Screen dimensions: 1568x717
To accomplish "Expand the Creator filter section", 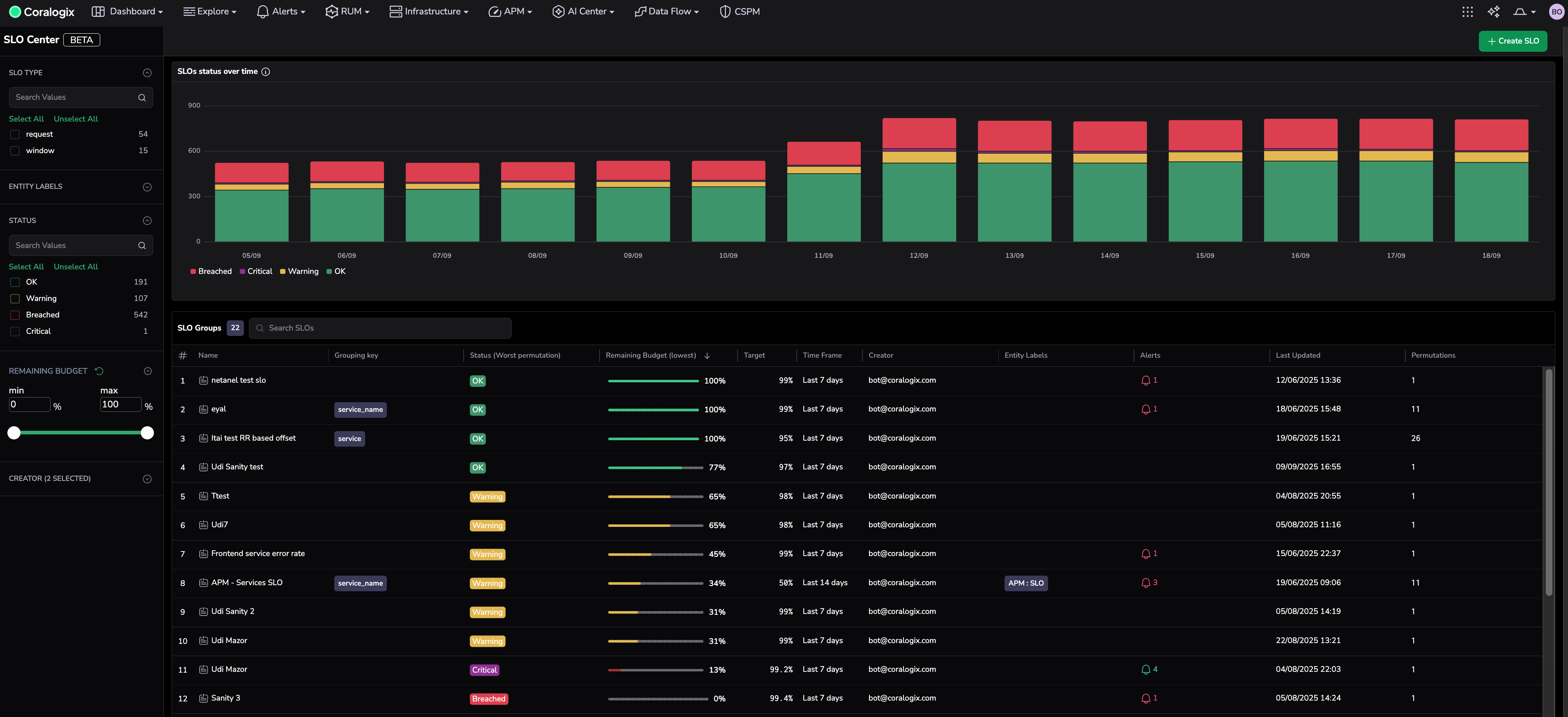I will [147, 479].
